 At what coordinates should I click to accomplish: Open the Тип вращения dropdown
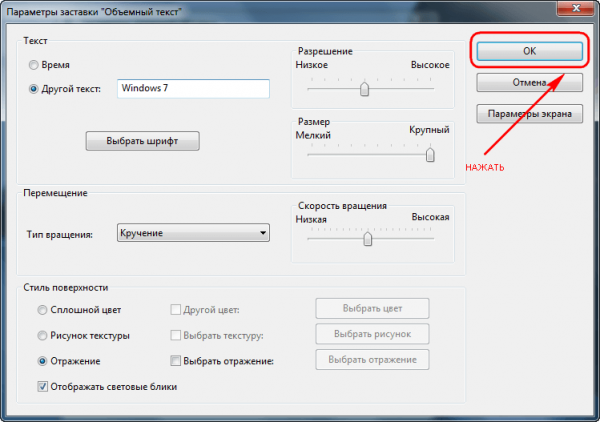point(193,233)
